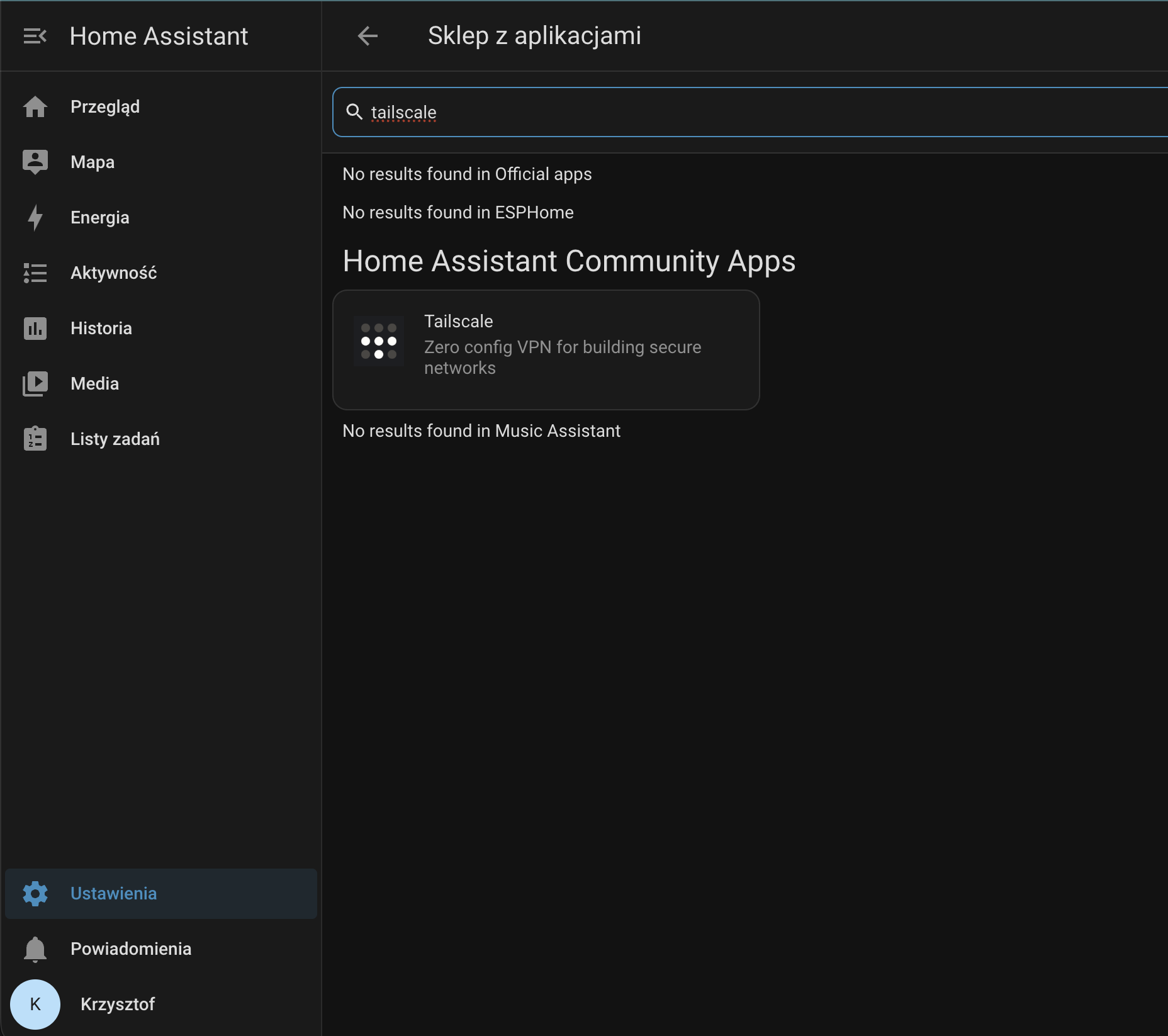
Task: Click the Historia chart icon
Action: pos(35,329)
